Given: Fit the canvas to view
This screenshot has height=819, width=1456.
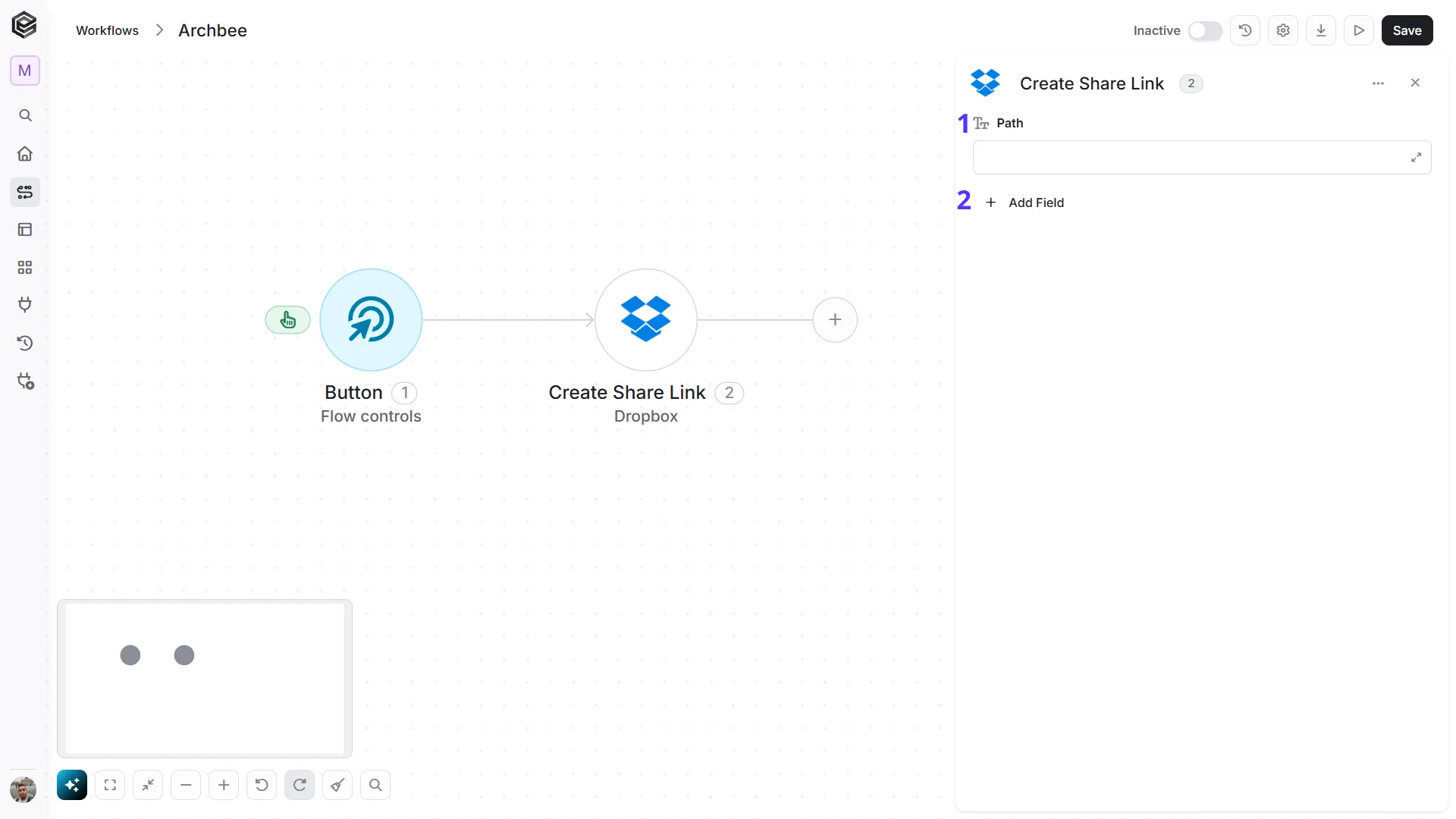Looking at the screenshot, I should (x=110, y=785).
